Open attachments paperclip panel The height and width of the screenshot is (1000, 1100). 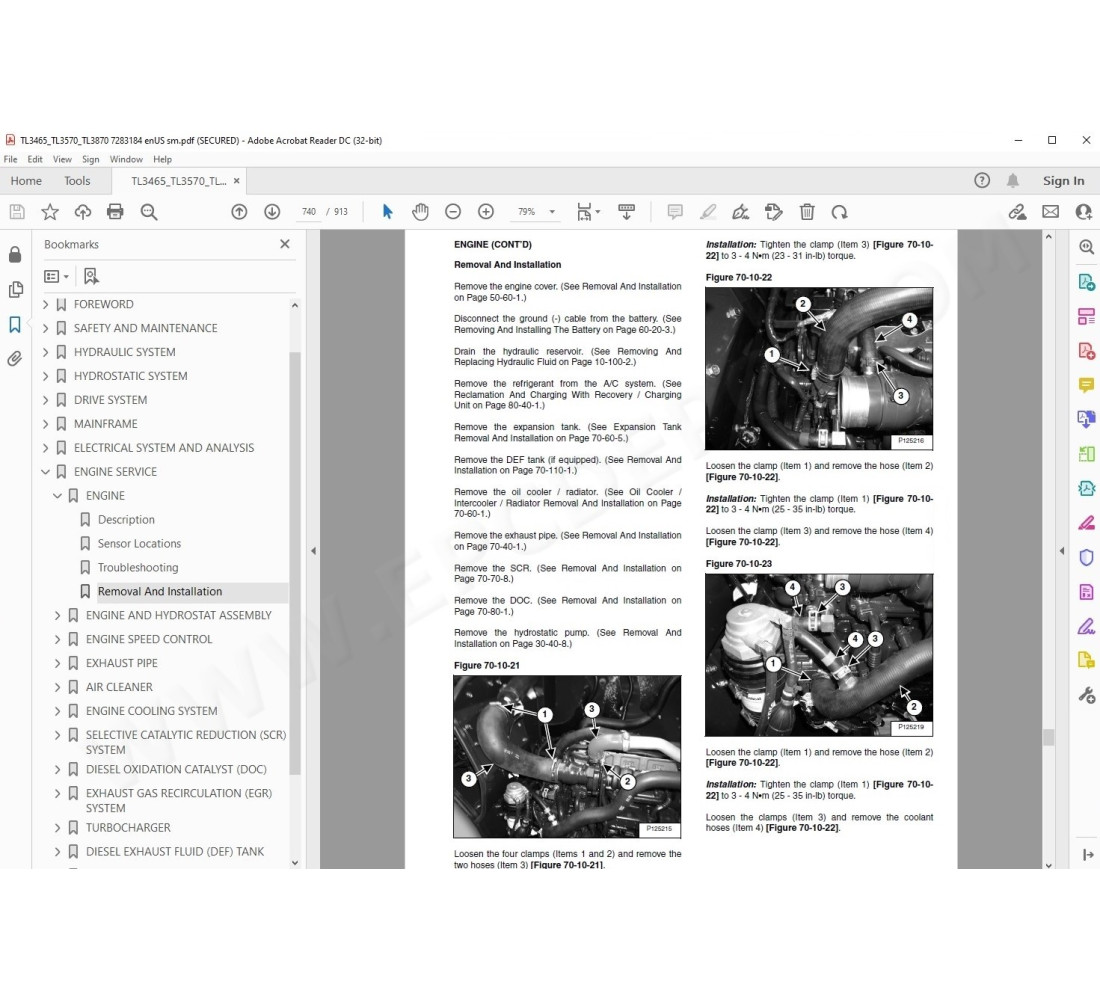click(15, 359)
